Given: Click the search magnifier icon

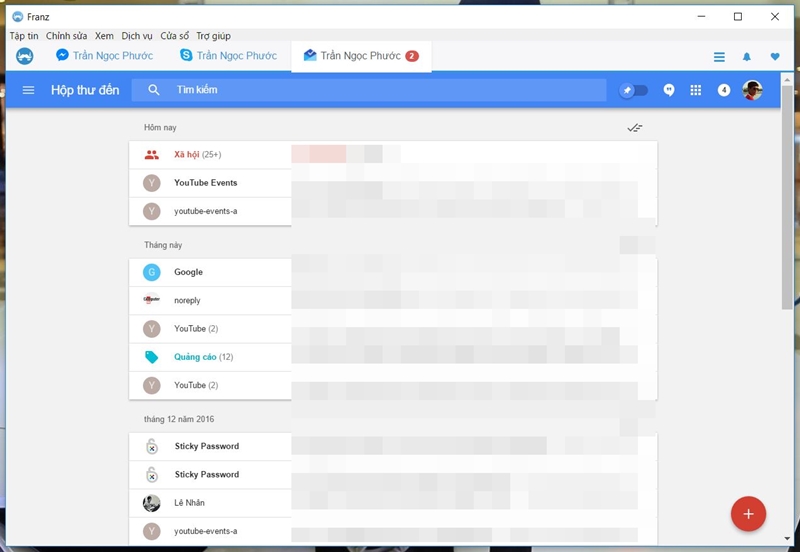Looking at the screenshot, I should 154,90.
